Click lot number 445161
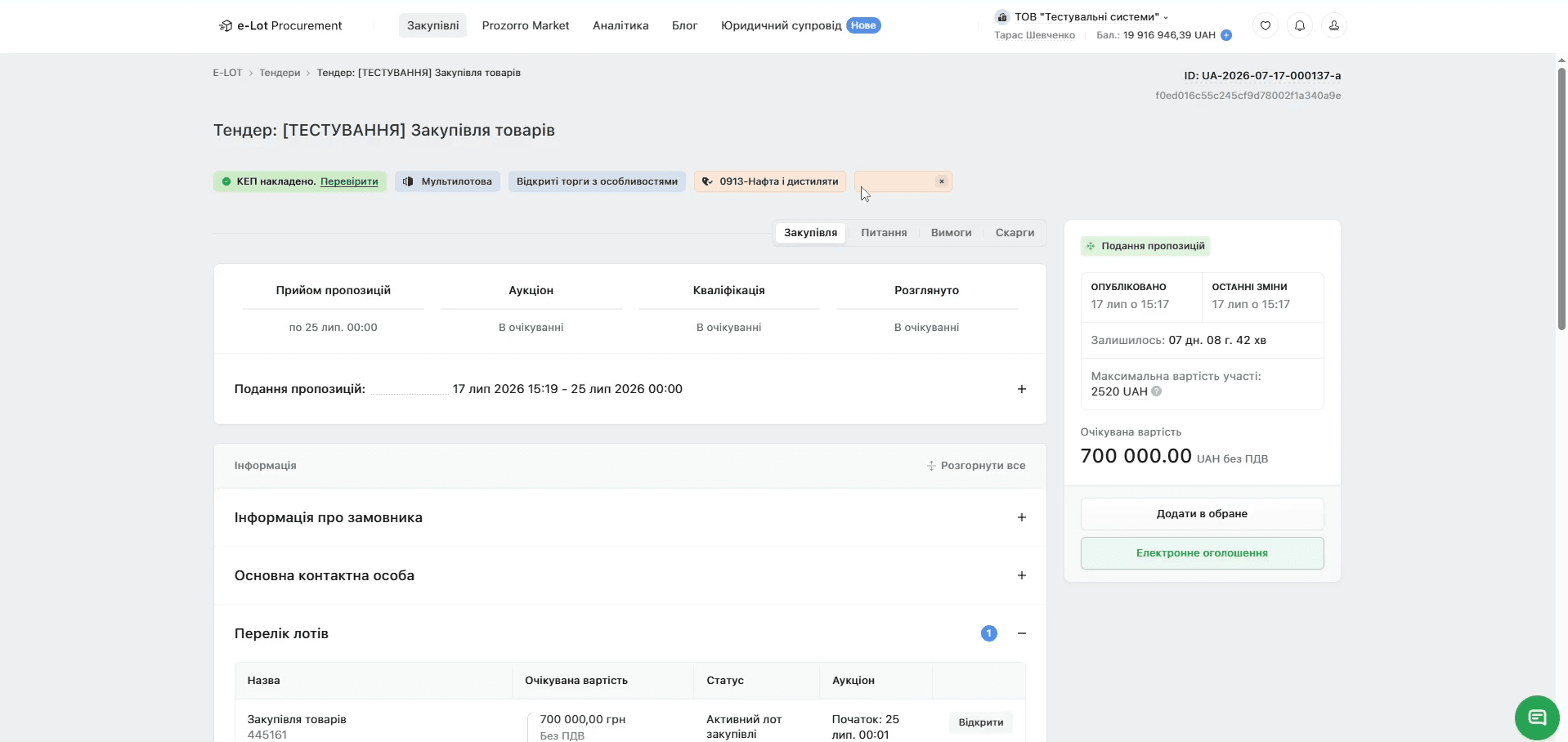This screenshot has width=1568, height=742. (x=267, y=735)
